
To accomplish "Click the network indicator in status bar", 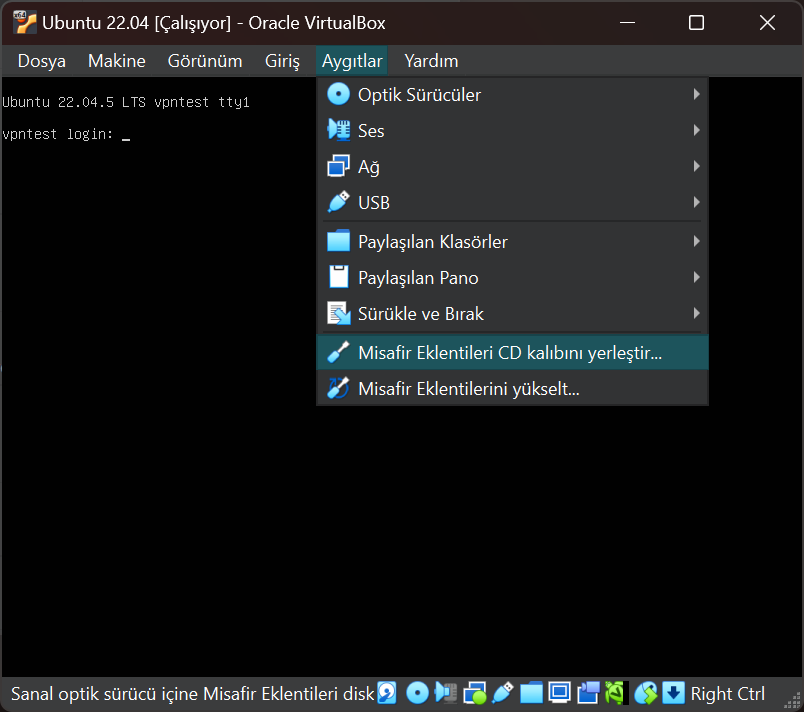I will pos(474,693).
